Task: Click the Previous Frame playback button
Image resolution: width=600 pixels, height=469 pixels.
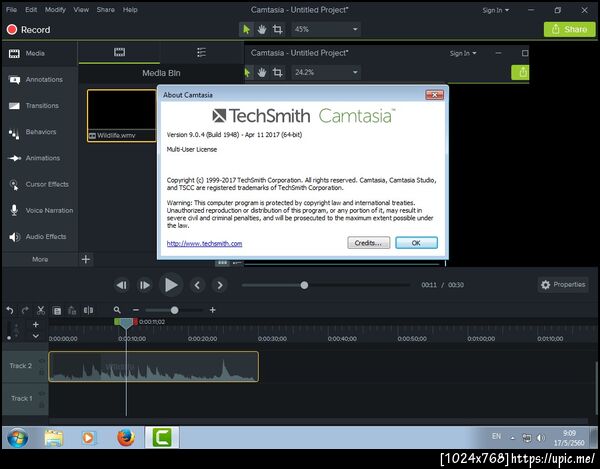Action: tap(122, 285)
